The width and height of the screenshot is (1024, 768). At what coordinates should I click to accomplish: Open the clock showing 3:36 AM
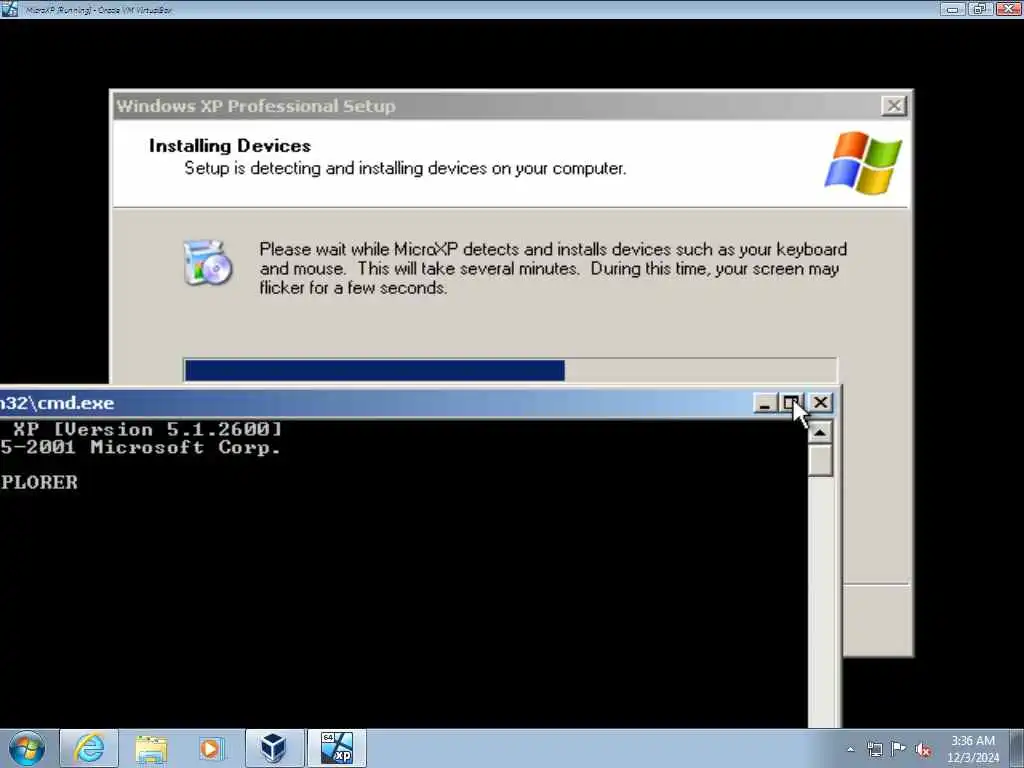click(973, 749)
